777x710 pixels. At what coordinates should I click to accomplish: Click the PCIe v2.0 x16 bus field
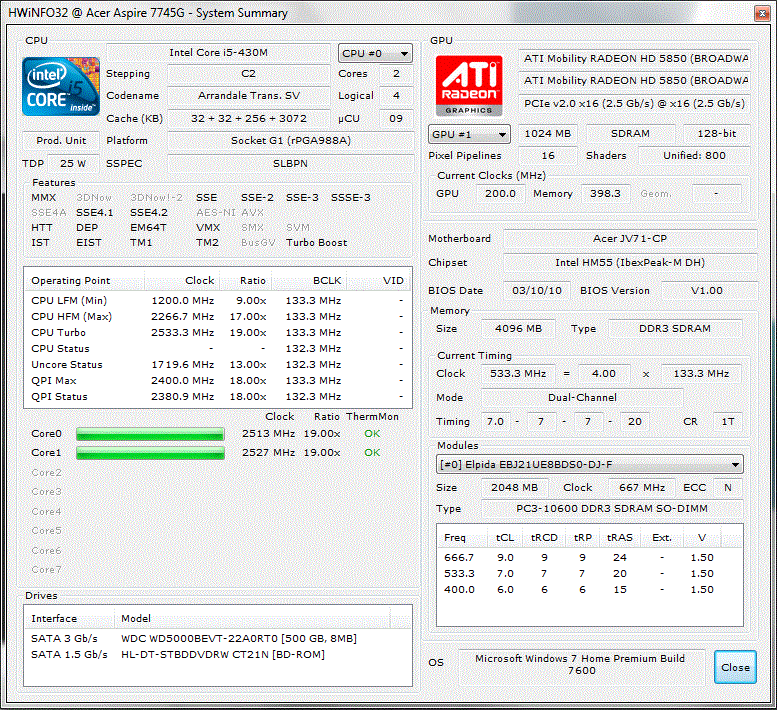[635, 104]
